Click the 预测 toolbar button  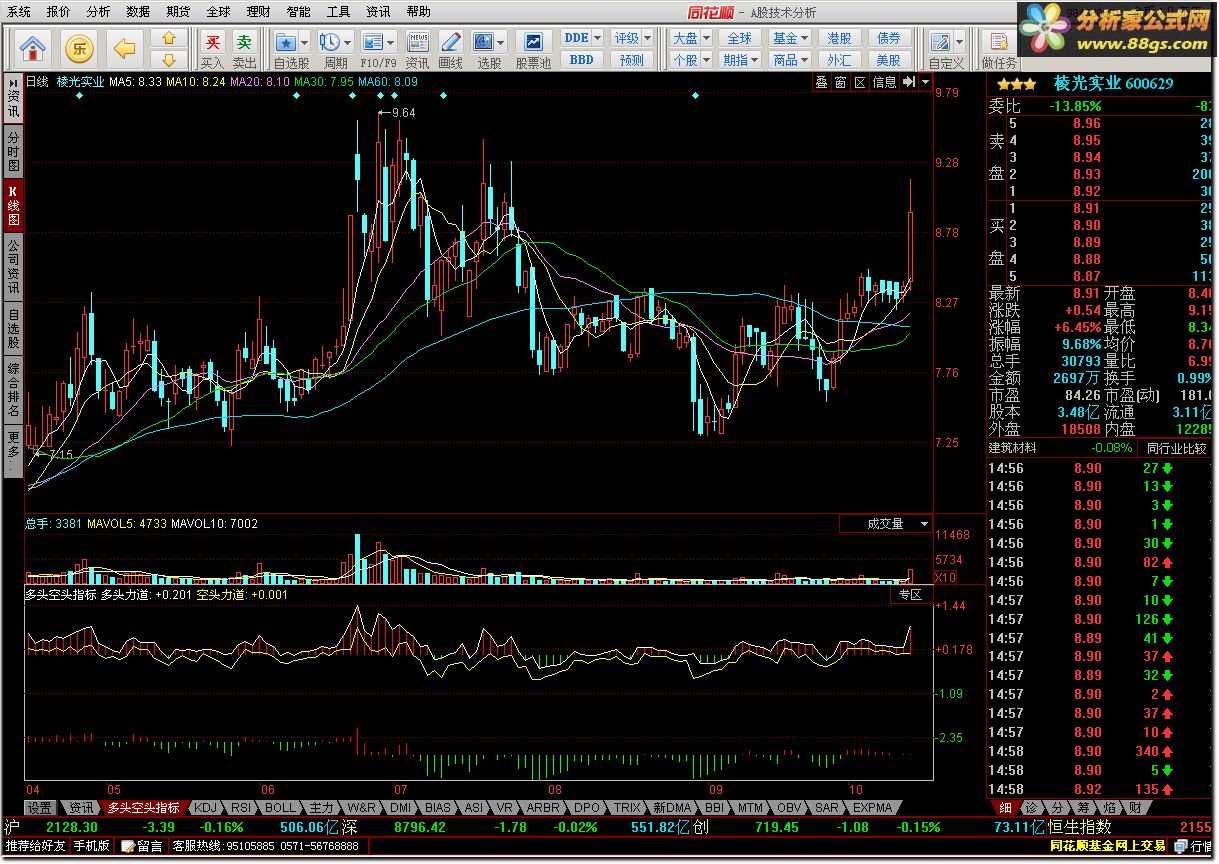tap(631, 59)
